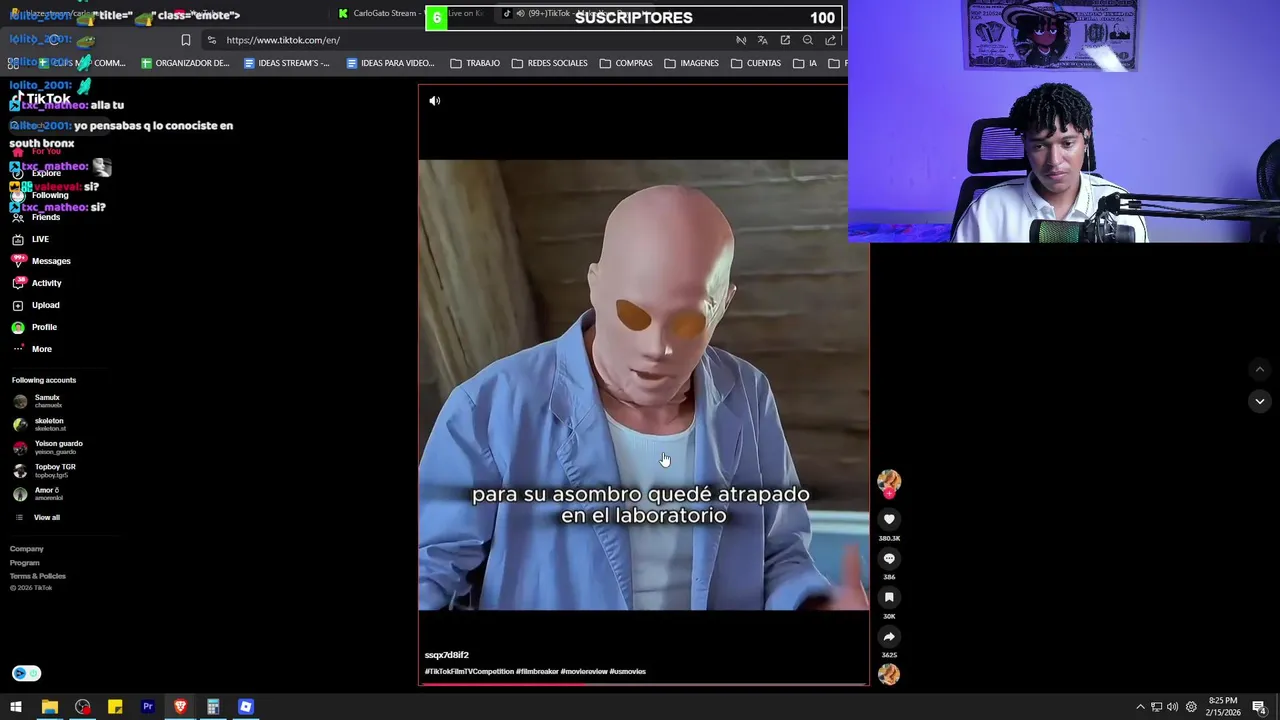Viewport: 1280px width, 720px height.
Task: Expand More options in sidebar
Action: click(31, 349)
